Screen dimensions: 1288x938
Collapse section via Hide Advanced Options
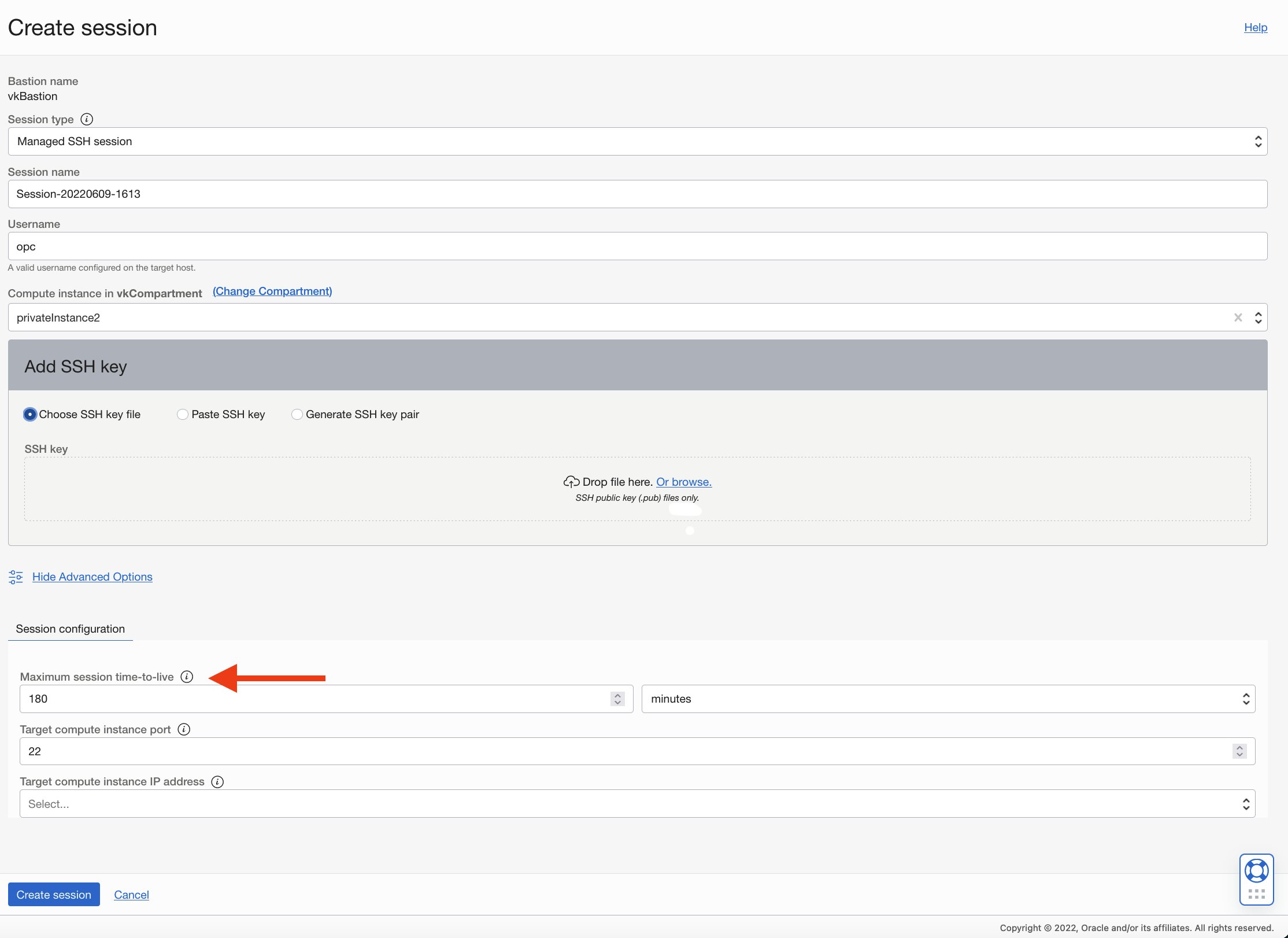tap(92, 577)
